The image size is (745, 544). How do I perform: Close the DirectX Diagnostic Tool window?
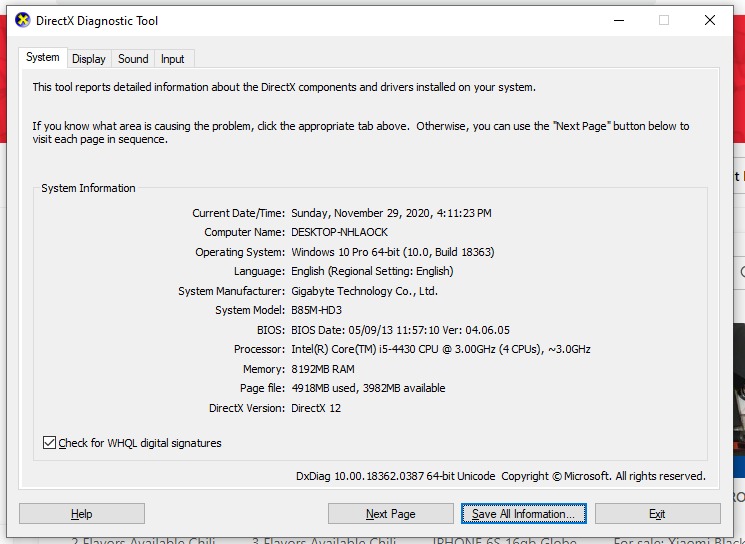[x=709, y=20]
